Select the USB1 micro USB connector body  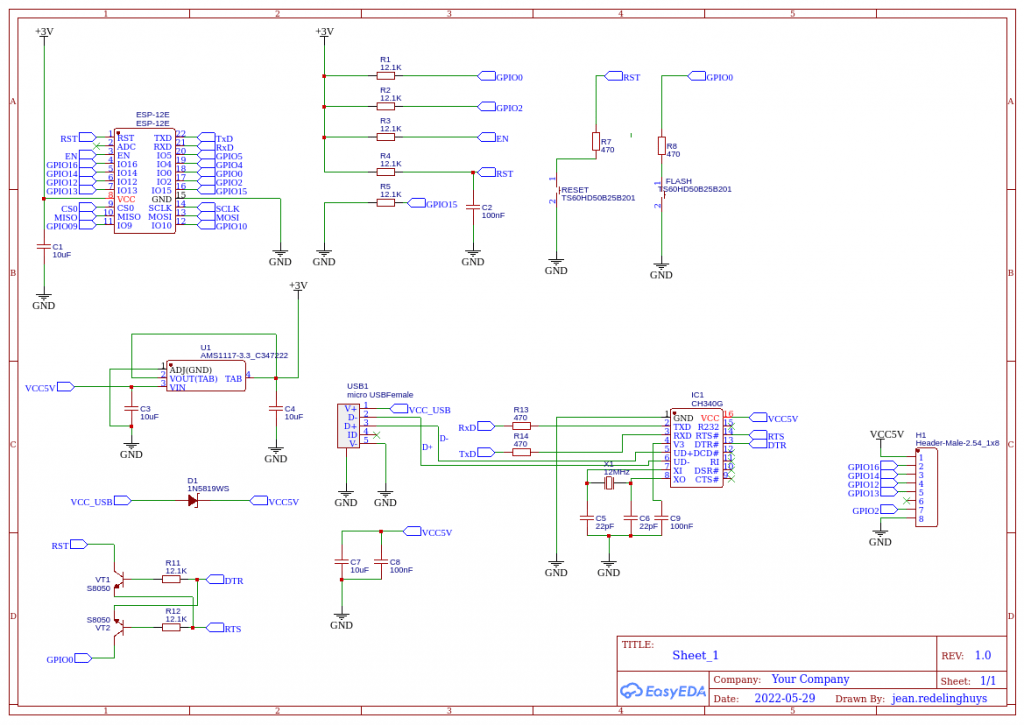click(348, 426)
